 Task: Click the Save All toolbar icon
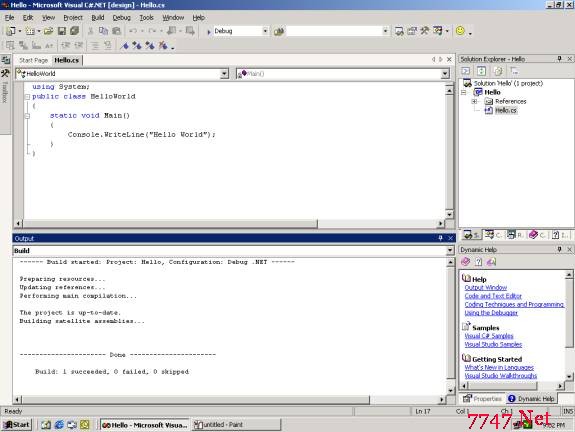point(74,31)
